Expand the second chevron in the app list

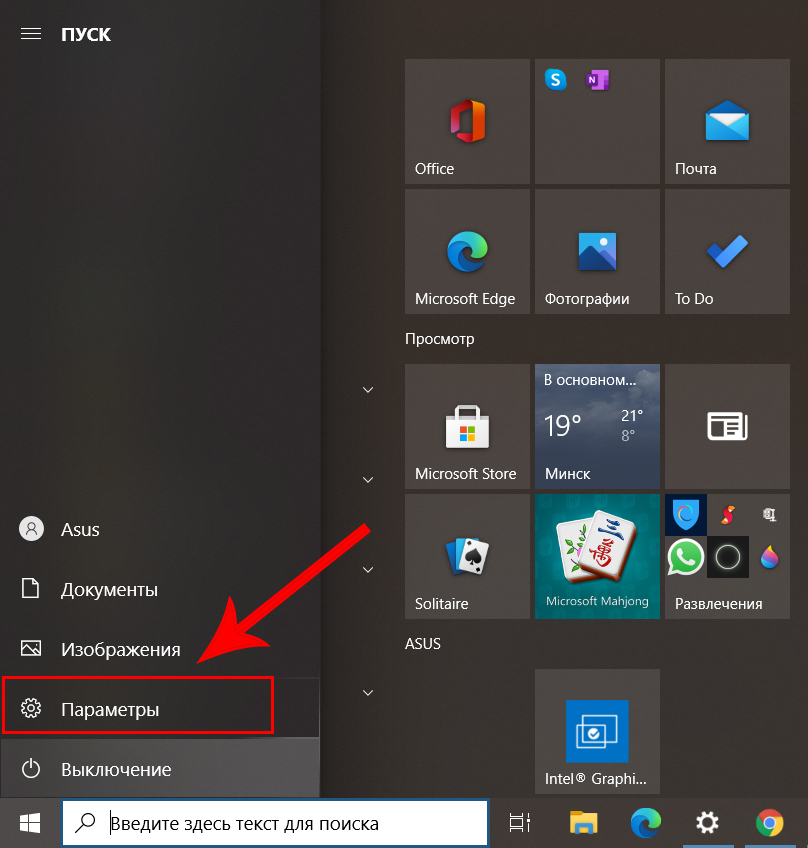[368, 480]
